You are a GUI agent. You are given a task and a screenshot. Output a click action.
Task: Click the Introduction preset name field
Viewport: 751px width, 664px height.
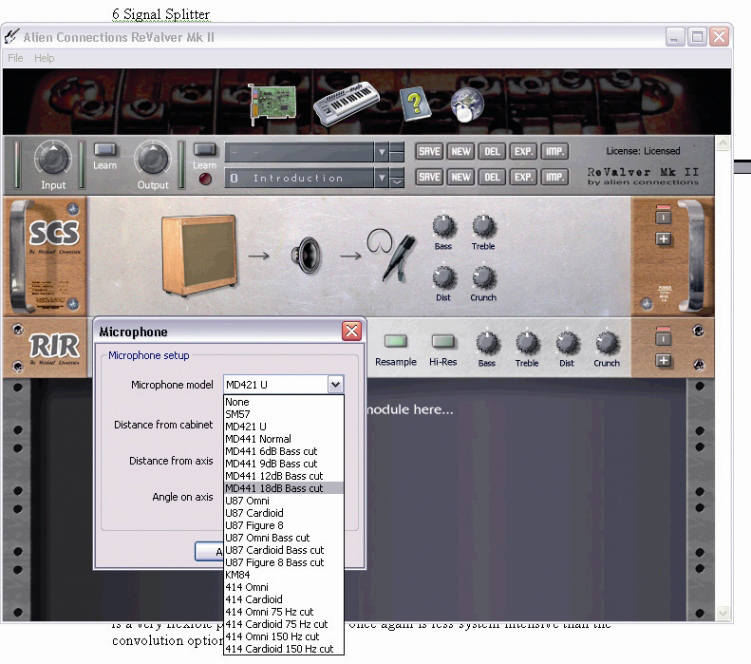(299, 178)
